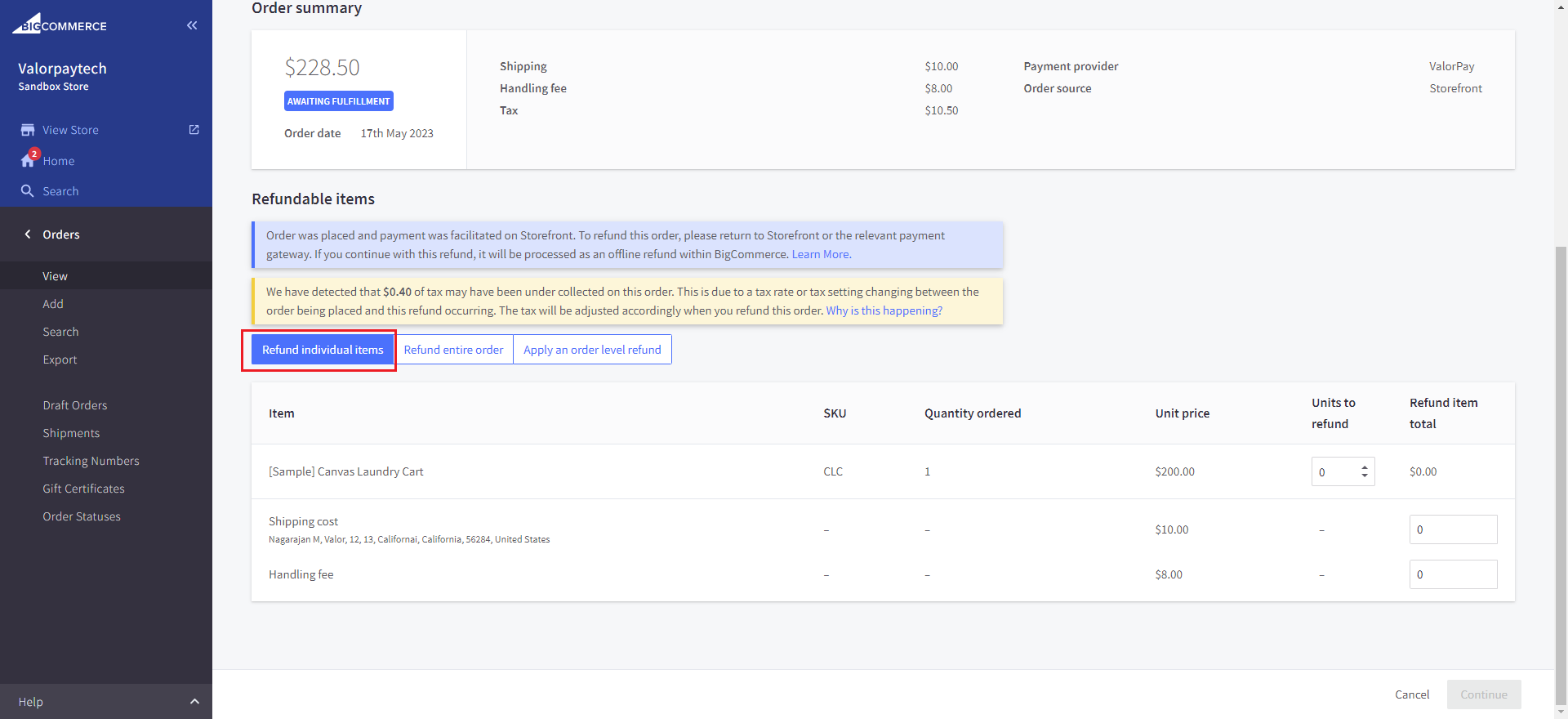Click the Search magnifier icon in sidebar
1568x719 pixels.
coord(28,191)
